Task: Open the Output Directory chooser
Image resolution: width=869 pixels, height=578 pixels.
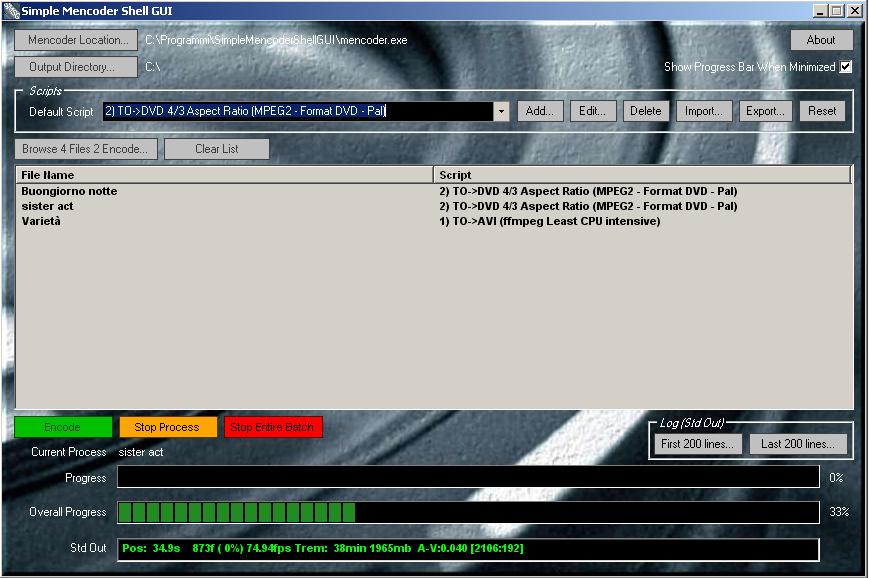Action: [x=76, y=67]
